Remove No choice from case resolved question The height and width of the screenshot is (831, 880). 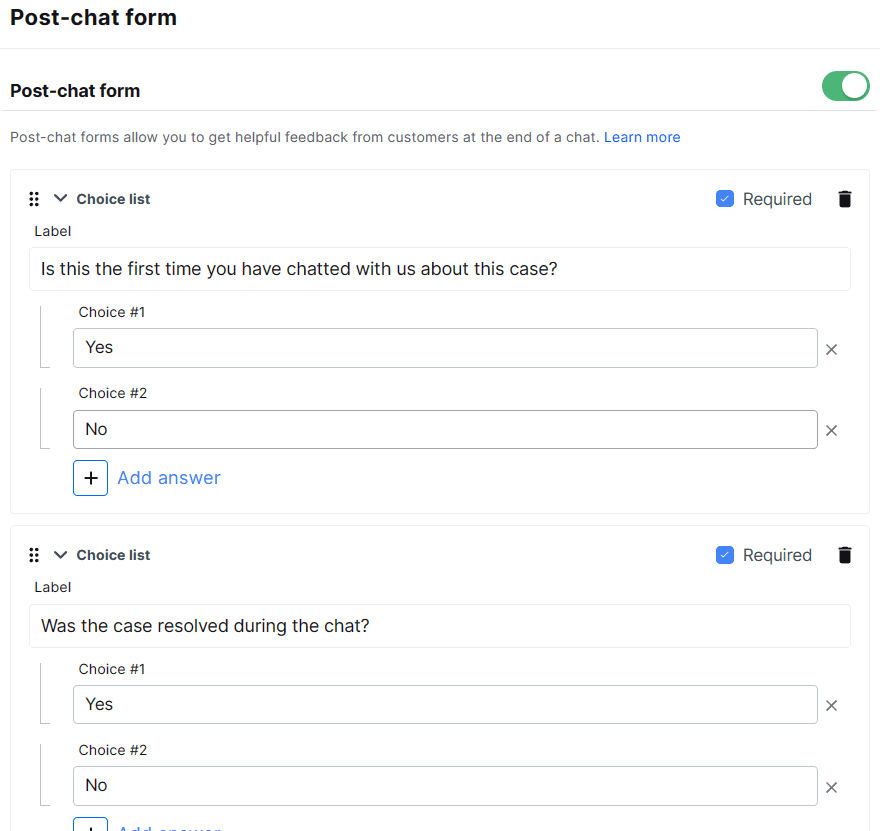[831, 787]
